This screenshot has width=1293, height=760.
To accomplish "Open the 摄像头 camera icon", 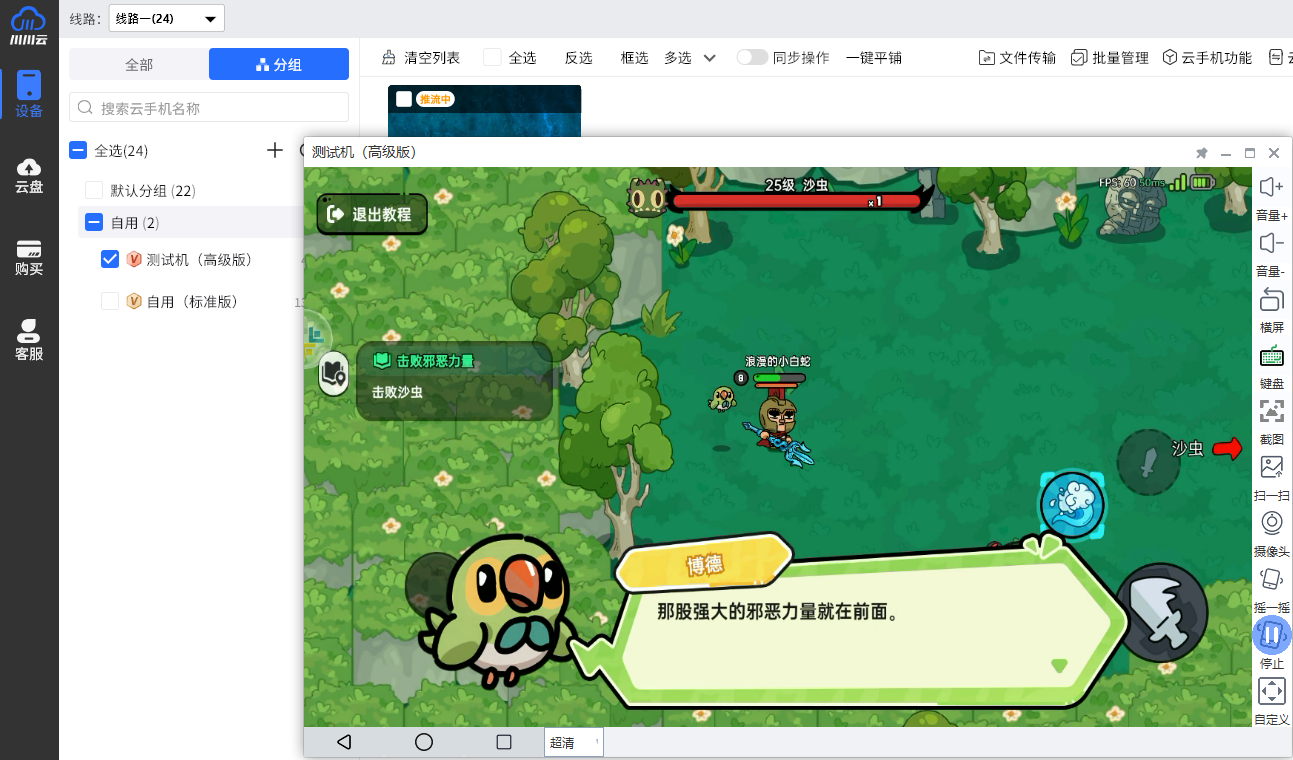I will [1271, 523].
